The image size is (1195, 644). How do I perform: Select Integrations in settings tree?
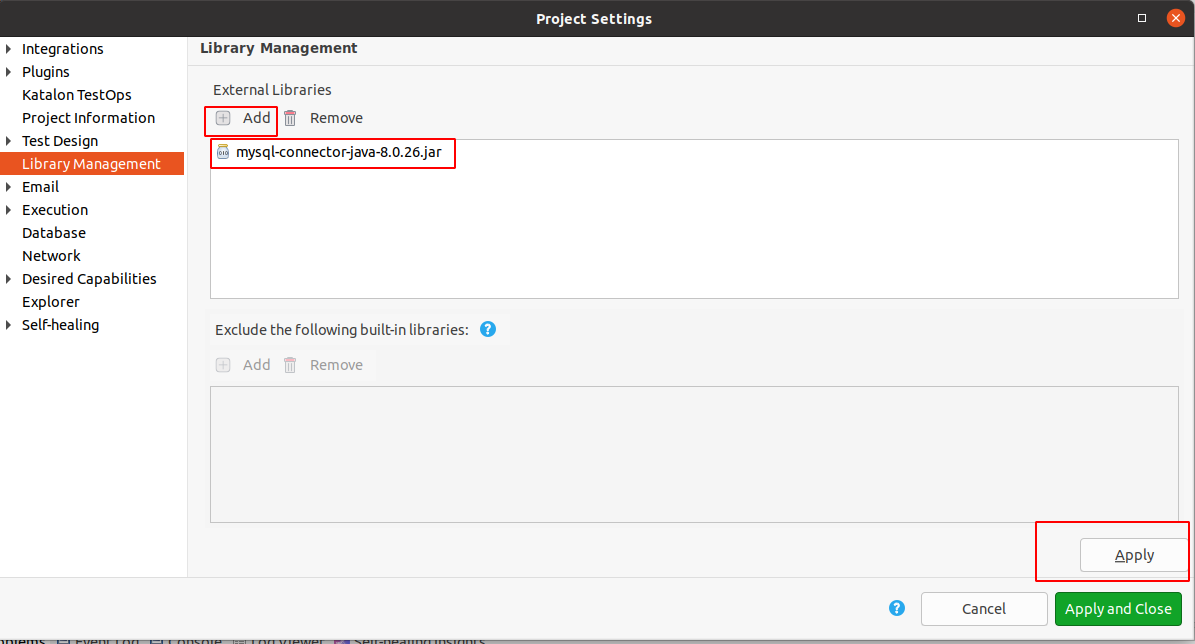point(62,49)
